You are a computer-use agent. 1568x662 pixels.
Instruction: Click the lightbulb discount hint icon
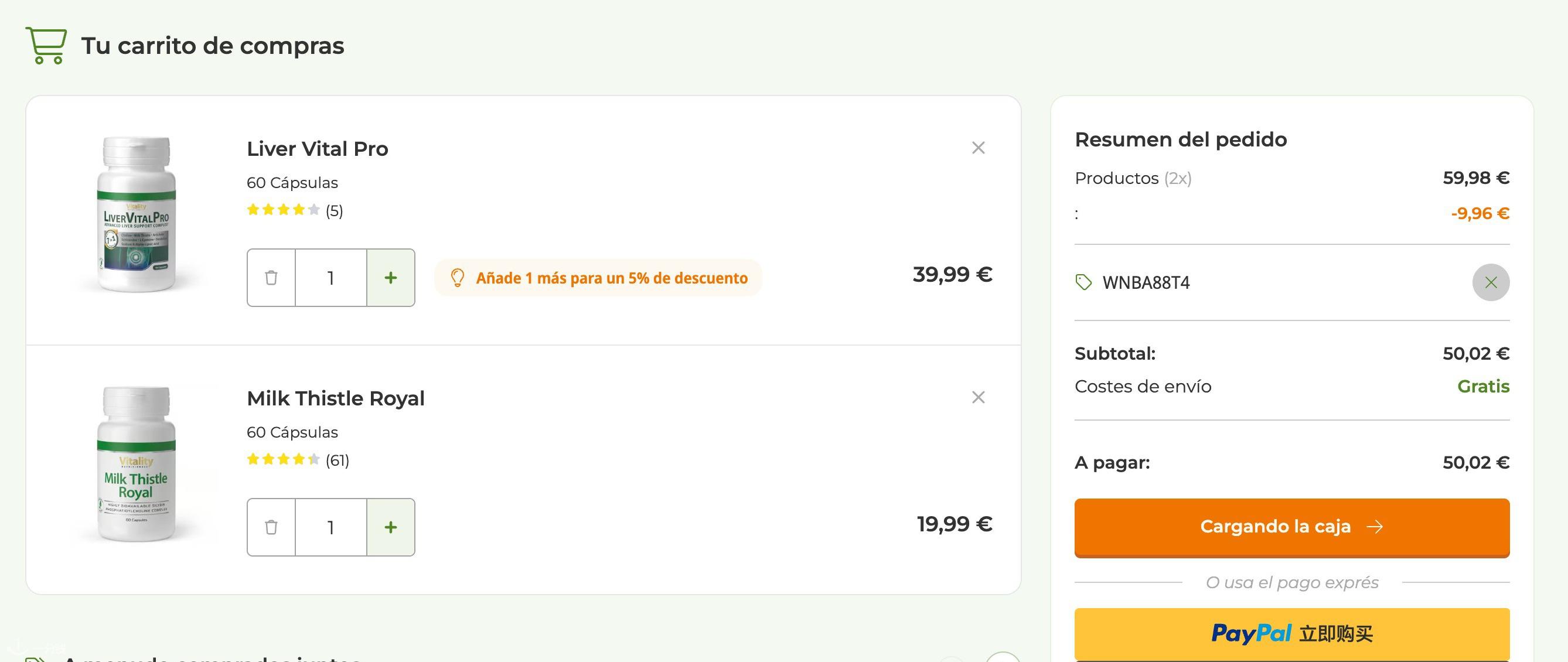[457, 278]
